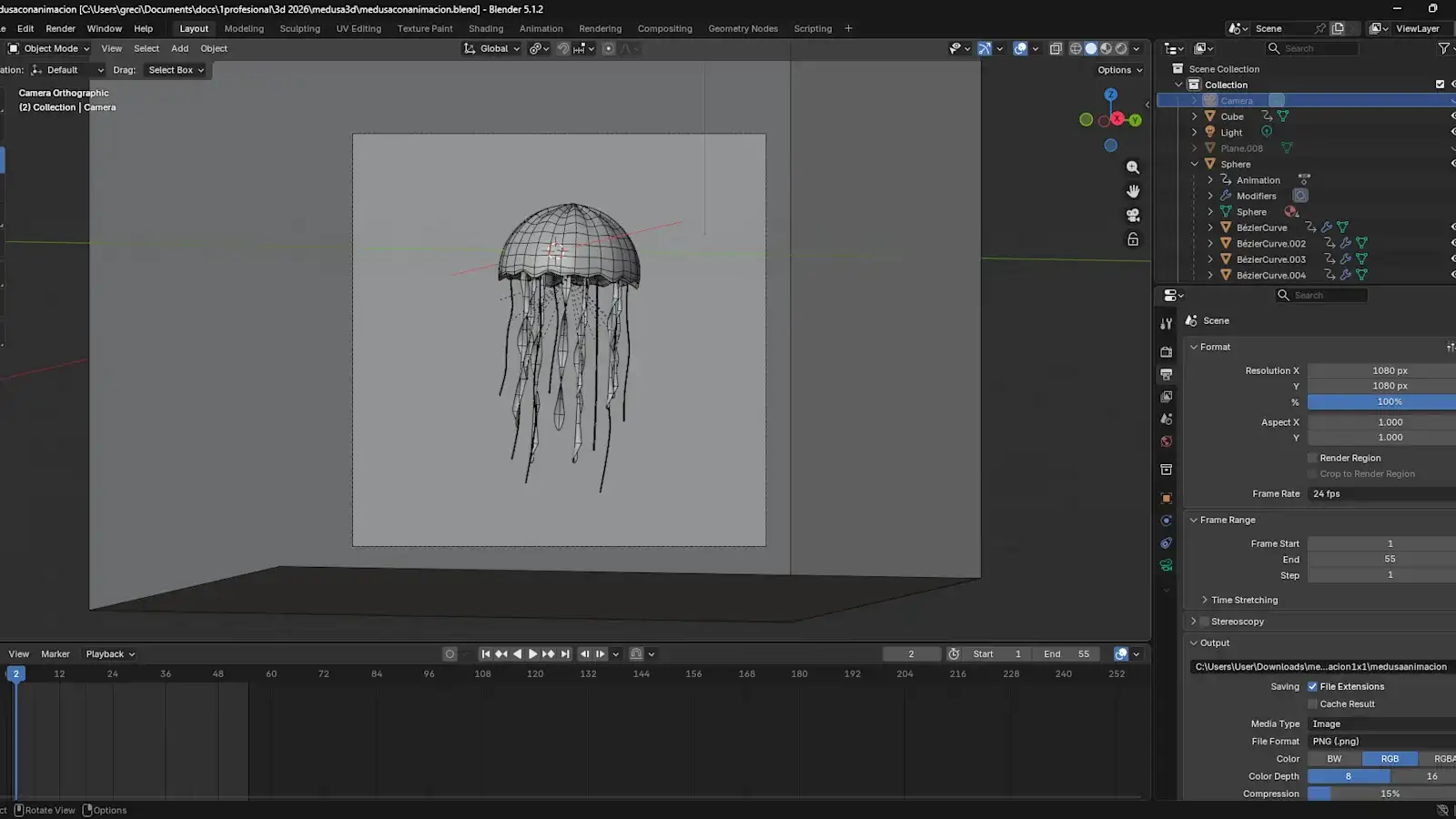Click the play animation button
The image size is (1456, 819).
(533, 654)
